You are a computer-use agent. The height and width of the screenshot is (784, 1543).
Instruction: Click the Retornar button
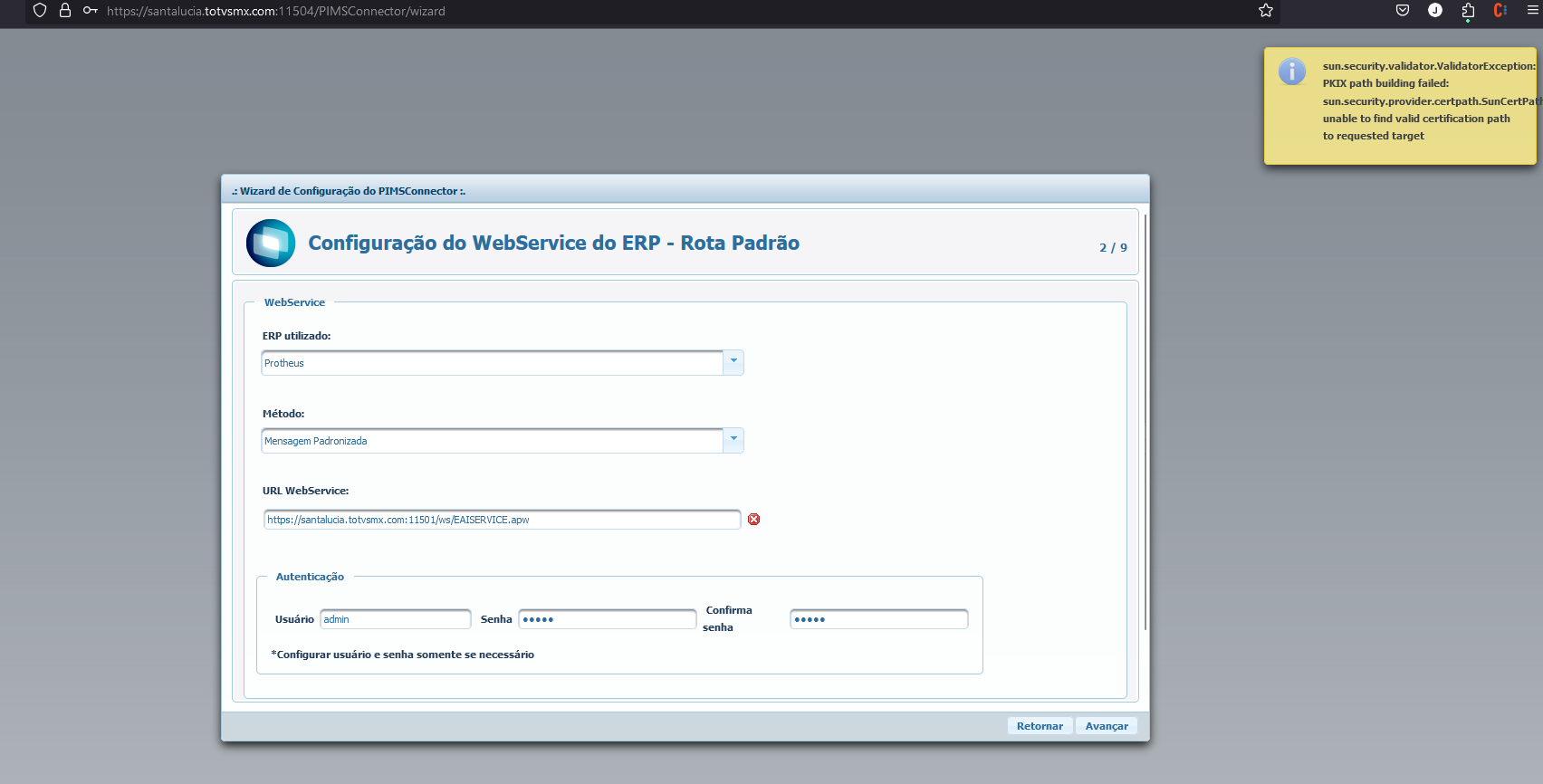[x=1040, y=726]
